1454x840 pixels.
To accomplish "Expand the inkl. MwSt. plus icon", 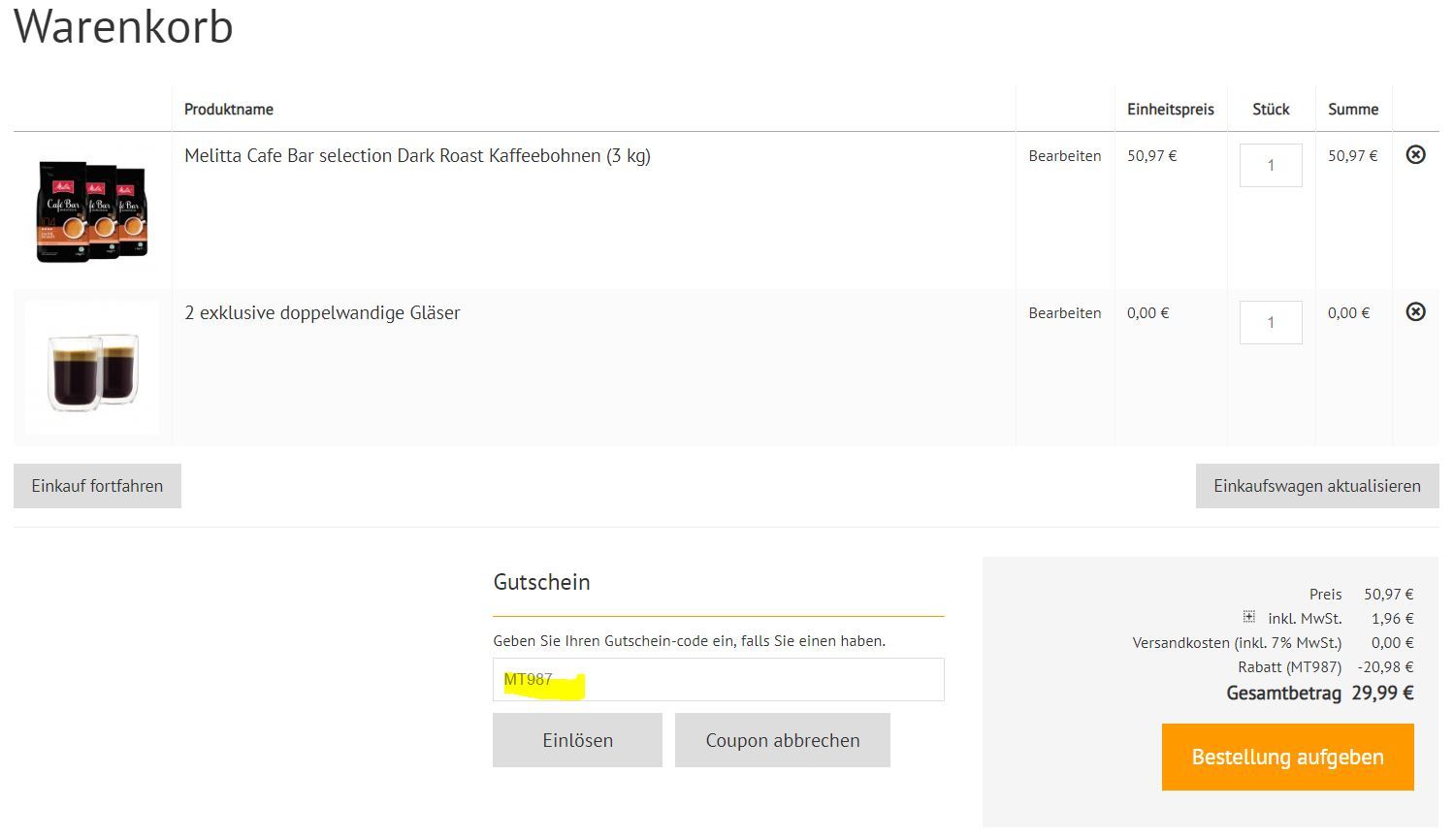I will tap(1249, 617).
